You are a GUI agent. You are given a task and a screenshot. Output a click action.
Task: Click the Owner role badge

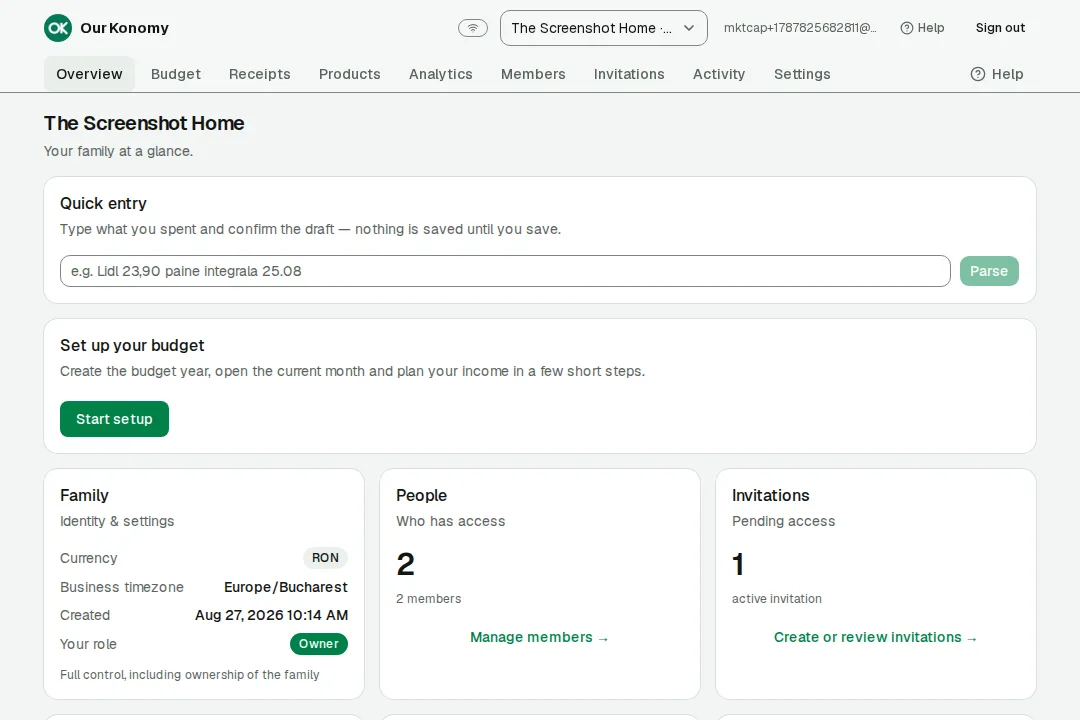(x=318, y=644)
